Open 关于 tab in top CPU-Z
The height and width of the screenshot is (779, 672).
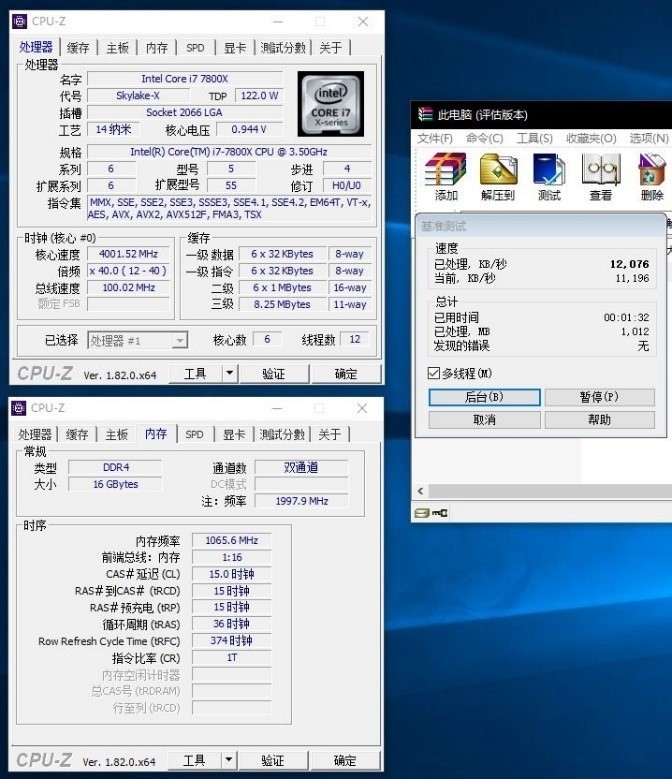(x=331, y=48)
